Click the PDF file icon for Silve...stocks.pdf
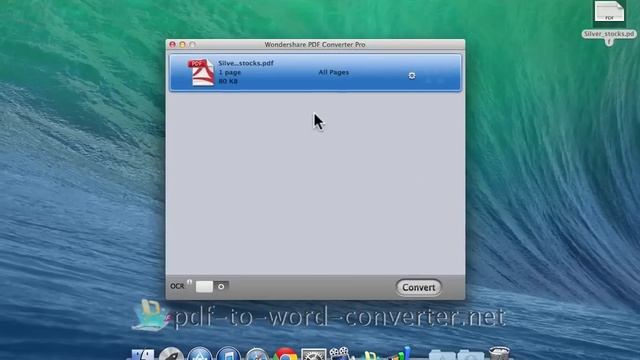Viewport: 640px width, 360px height. 201,73
